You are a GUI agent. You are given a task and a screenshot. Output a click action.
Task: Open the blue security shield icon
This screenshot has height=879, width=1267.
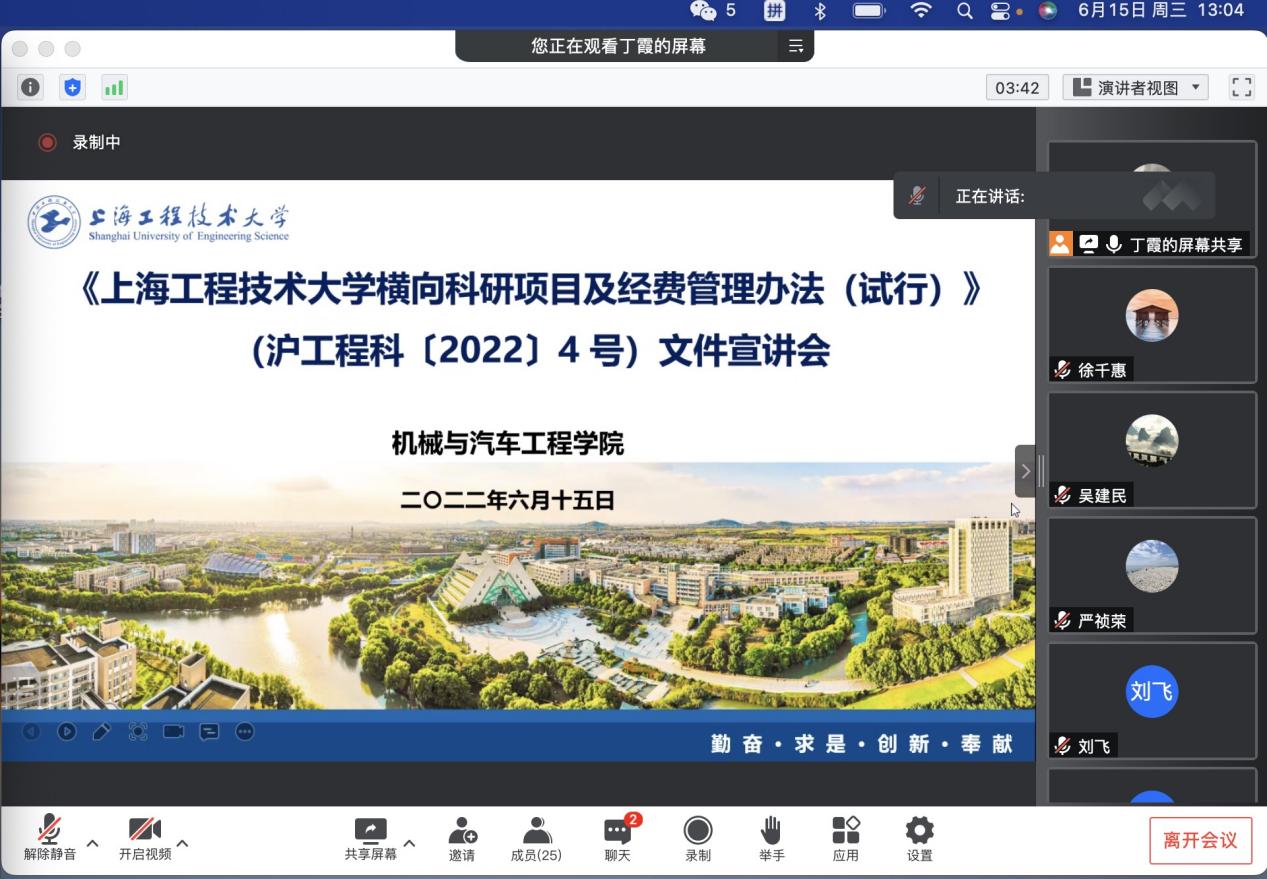[72, 88]
